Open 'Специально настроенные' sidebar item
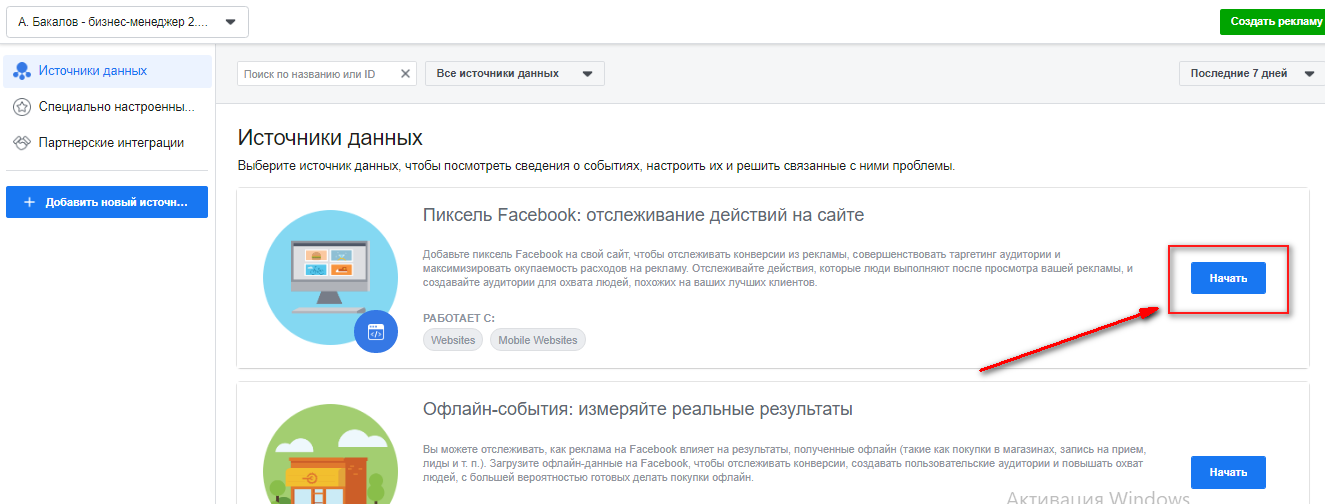This screenshot has width=1325, height=504. [116, 107]
